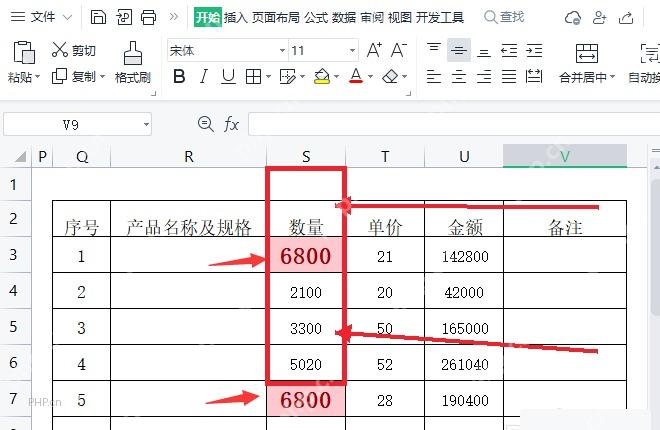Select column V header
The height and width of the screenshot is (430, 660).
[x=565, y=156]
